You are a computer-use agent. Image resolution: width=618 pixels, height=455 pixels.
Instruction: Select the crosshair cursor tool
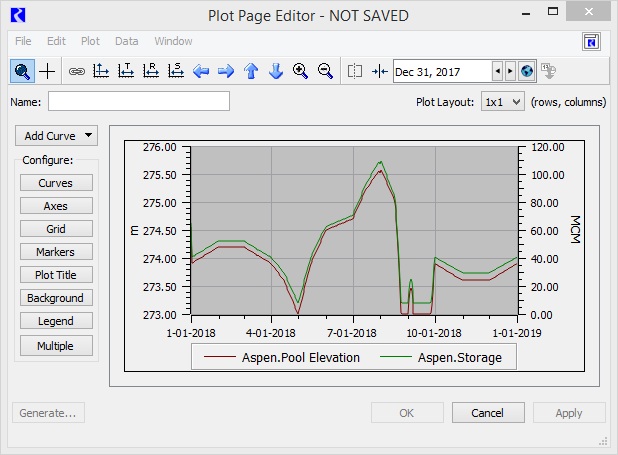tap(47, 71)
